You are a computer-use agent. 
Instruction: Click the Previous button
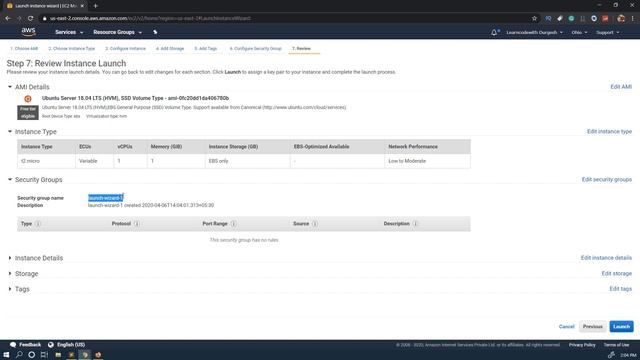593,327
